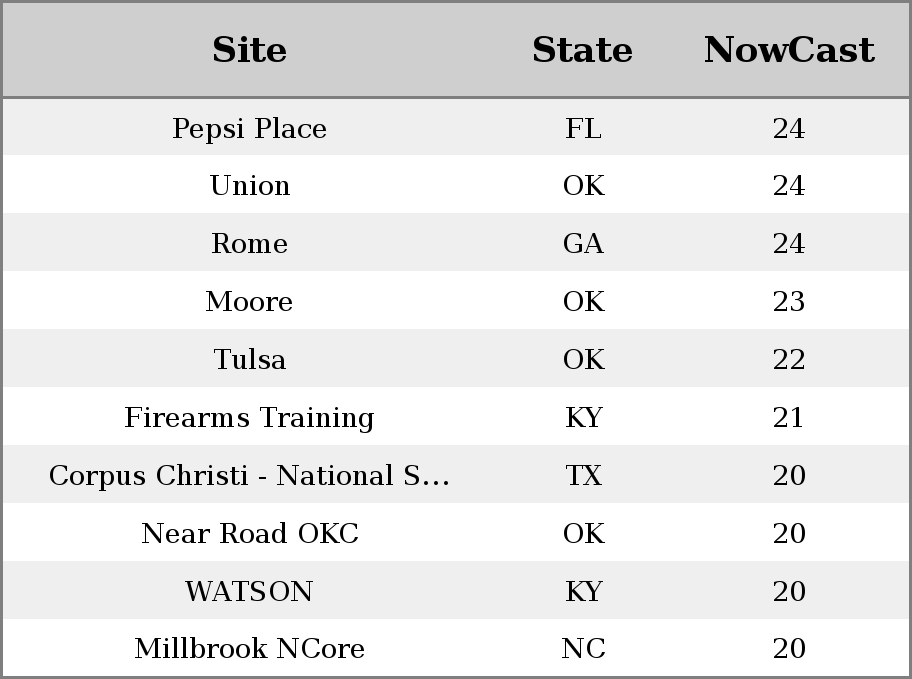Select the Firearms Training row
The height and width of the screenshot is (679, 912).
pyautogui.click(x=456, y=417)
